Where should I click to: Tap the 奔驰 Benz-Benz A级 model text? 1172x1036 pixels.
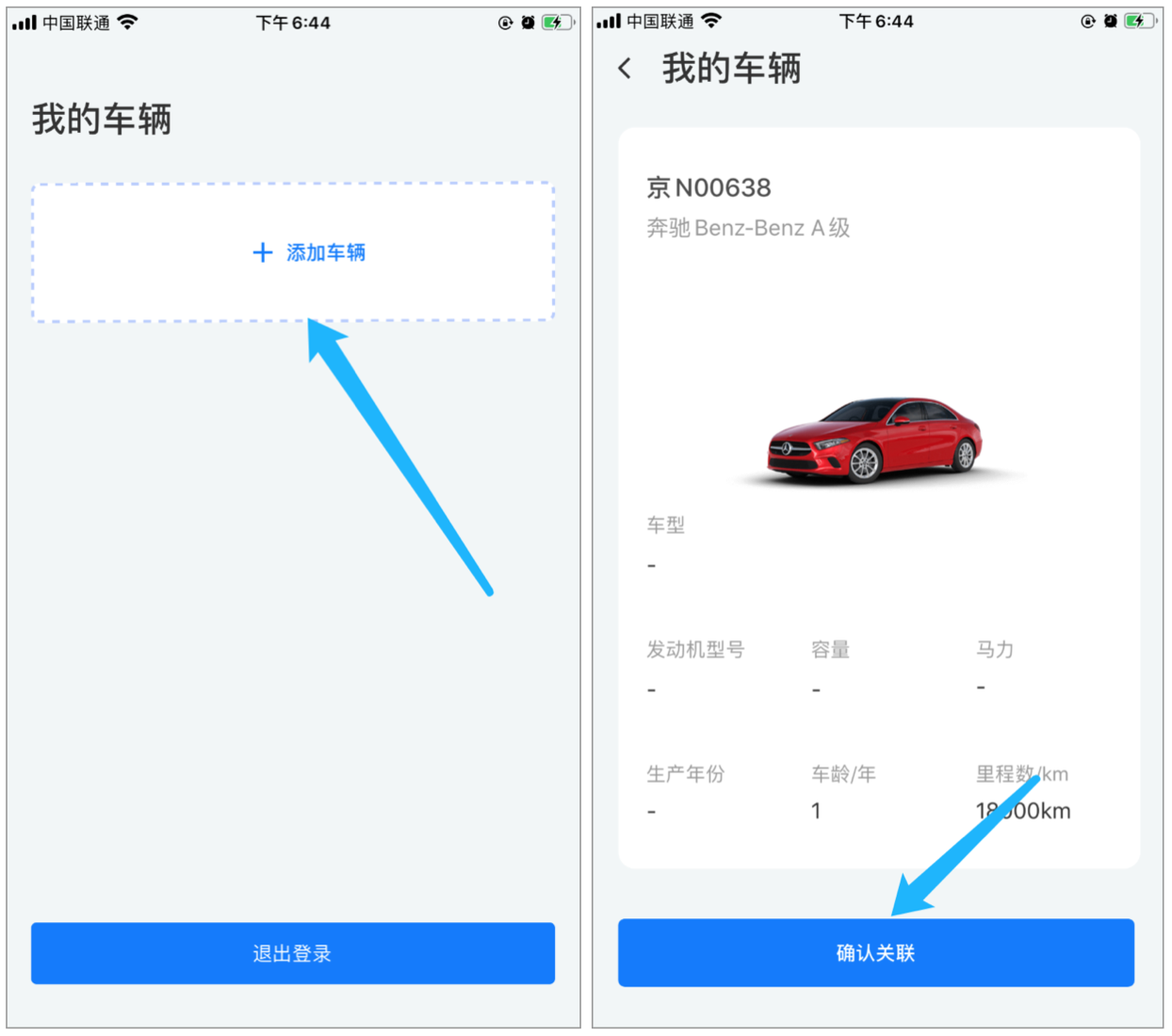point(748,228)
